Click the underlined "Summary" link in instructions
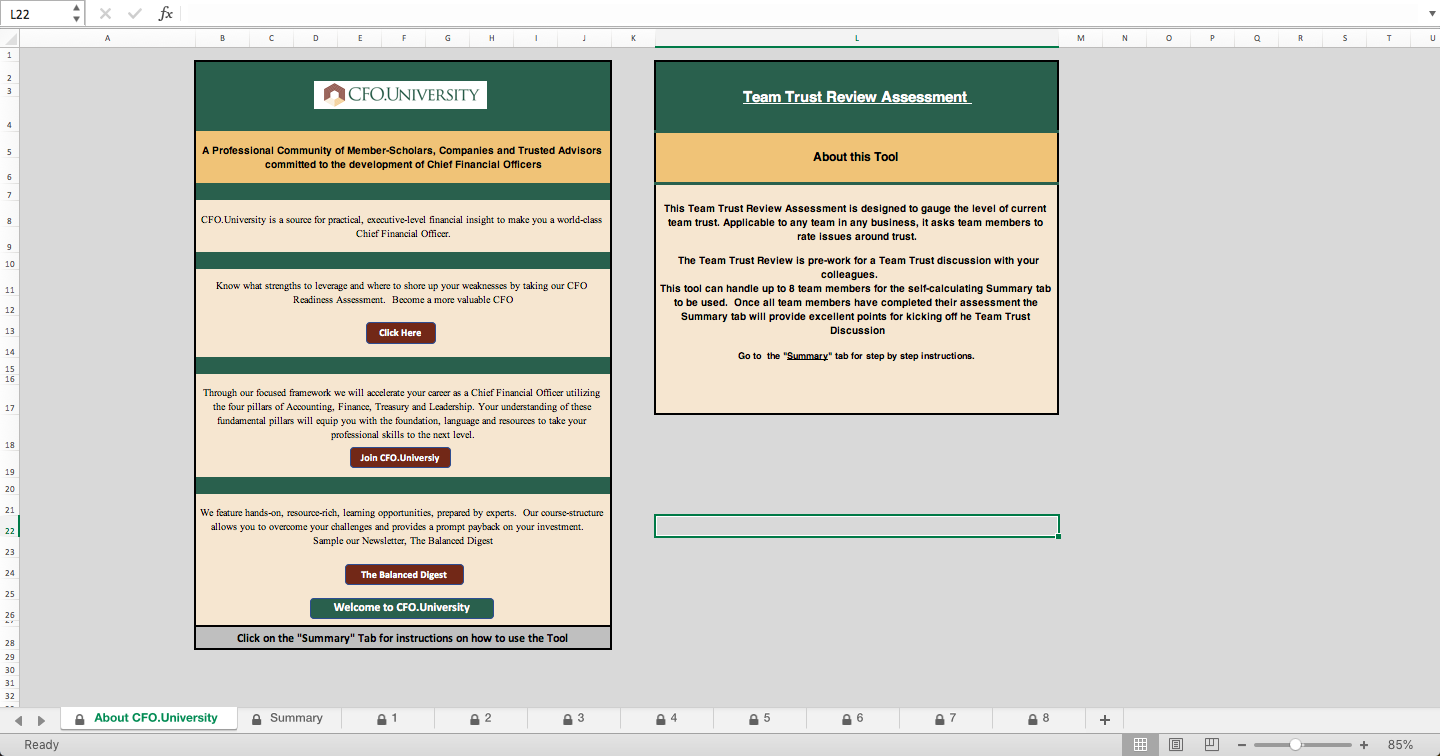This screenshot has width=1440, height=756. click(x=807, y=356)
